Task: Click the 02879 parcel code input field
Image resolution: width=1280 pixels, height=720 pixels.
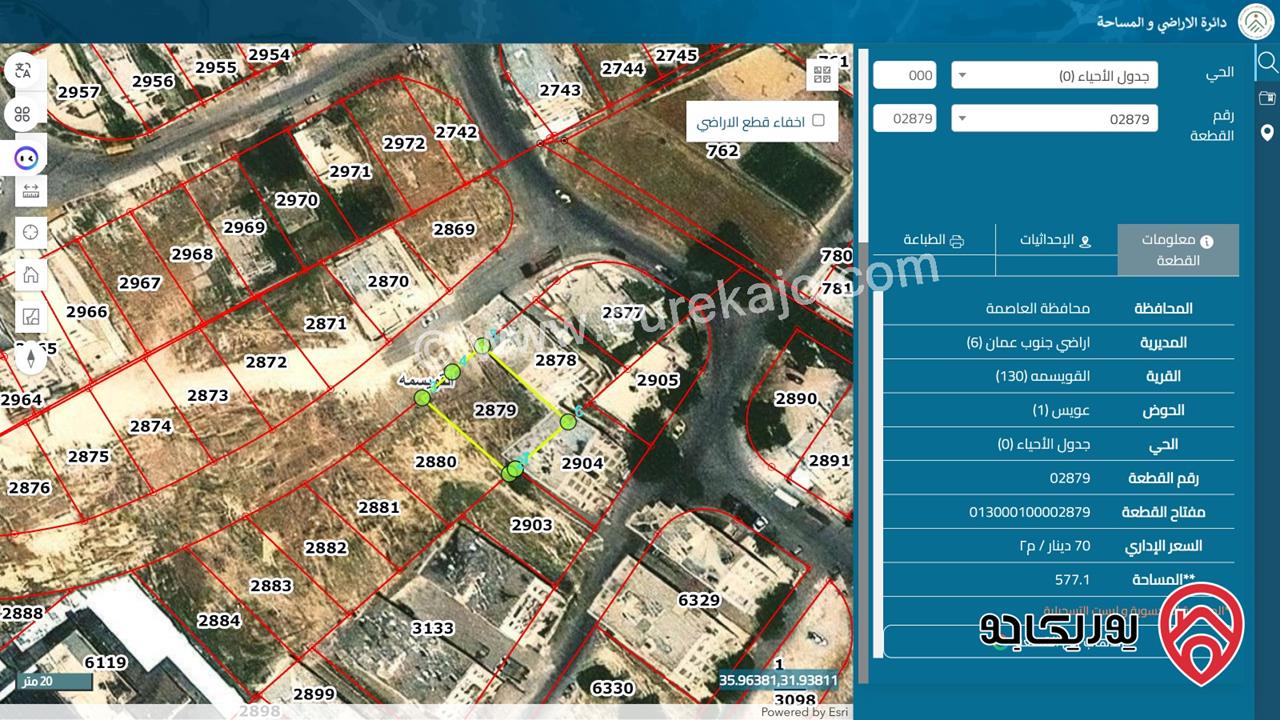Action: point(904,119)
